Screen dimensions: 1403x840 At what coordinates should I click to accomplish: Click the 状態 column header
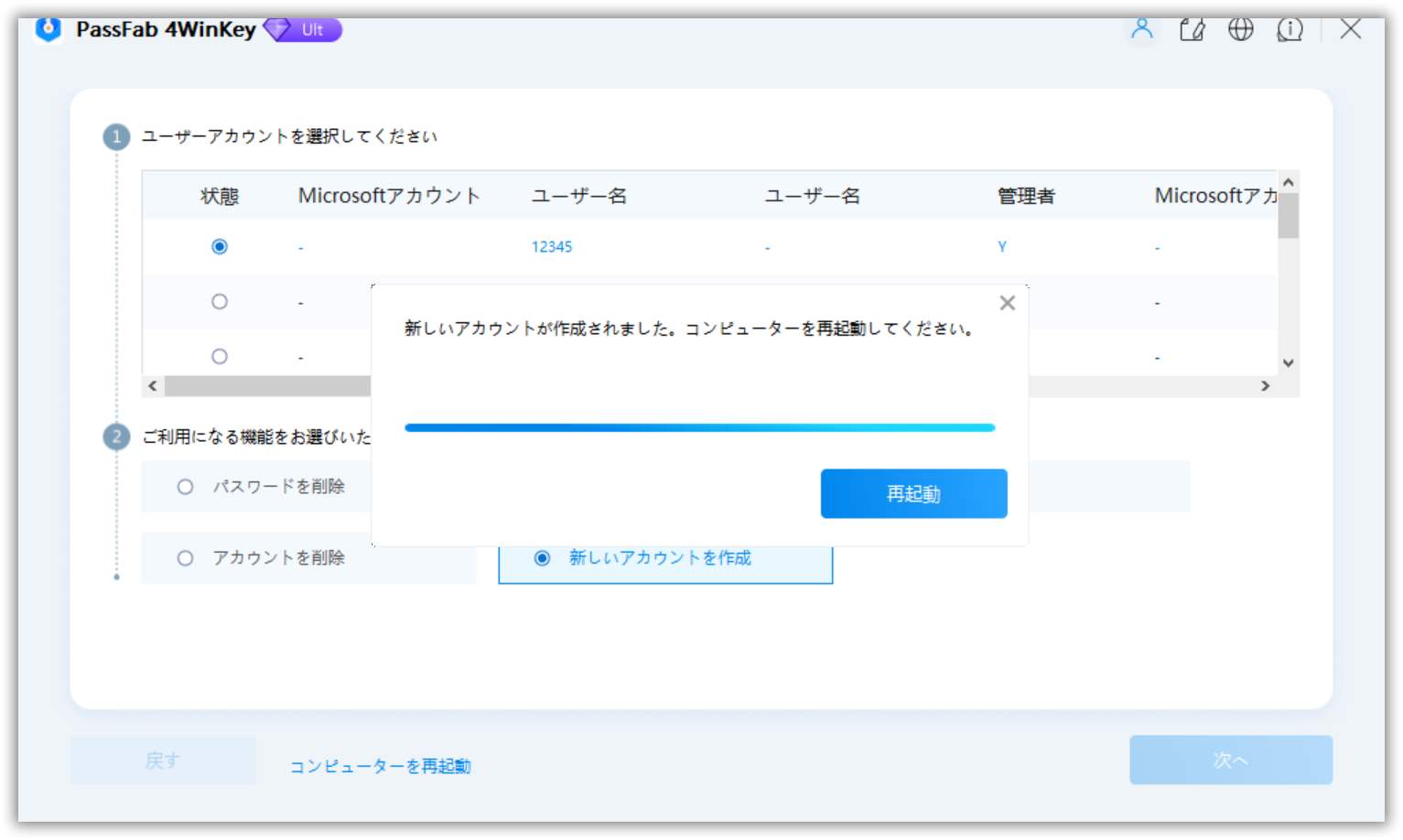219,195
